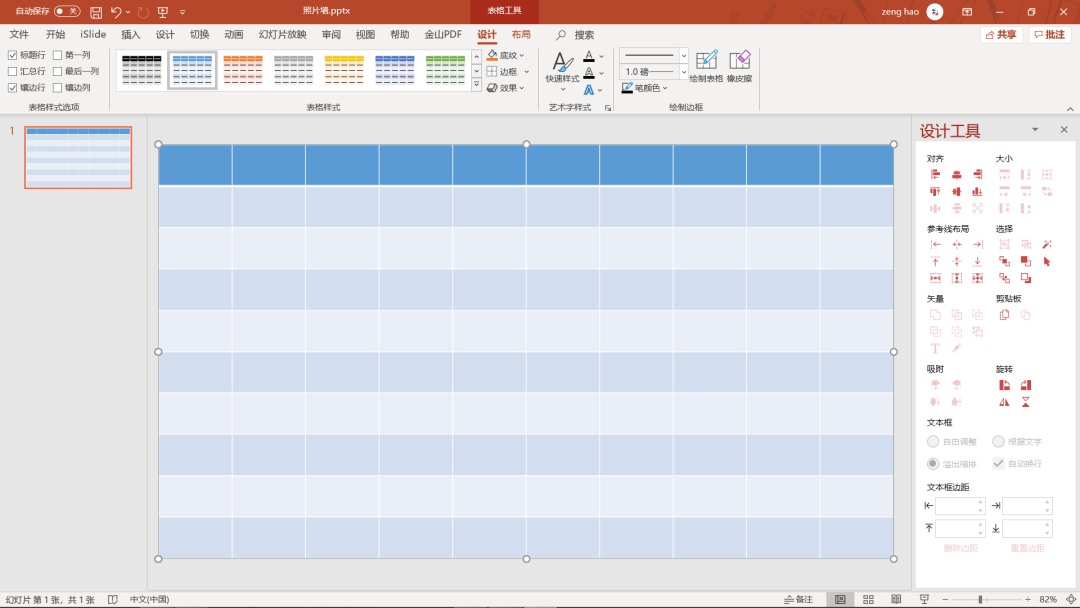The height and width of the screenshot is (608, 1080).
Task: Click the arrow pointer icon under 选择
Action: (x=1047, y=261)
